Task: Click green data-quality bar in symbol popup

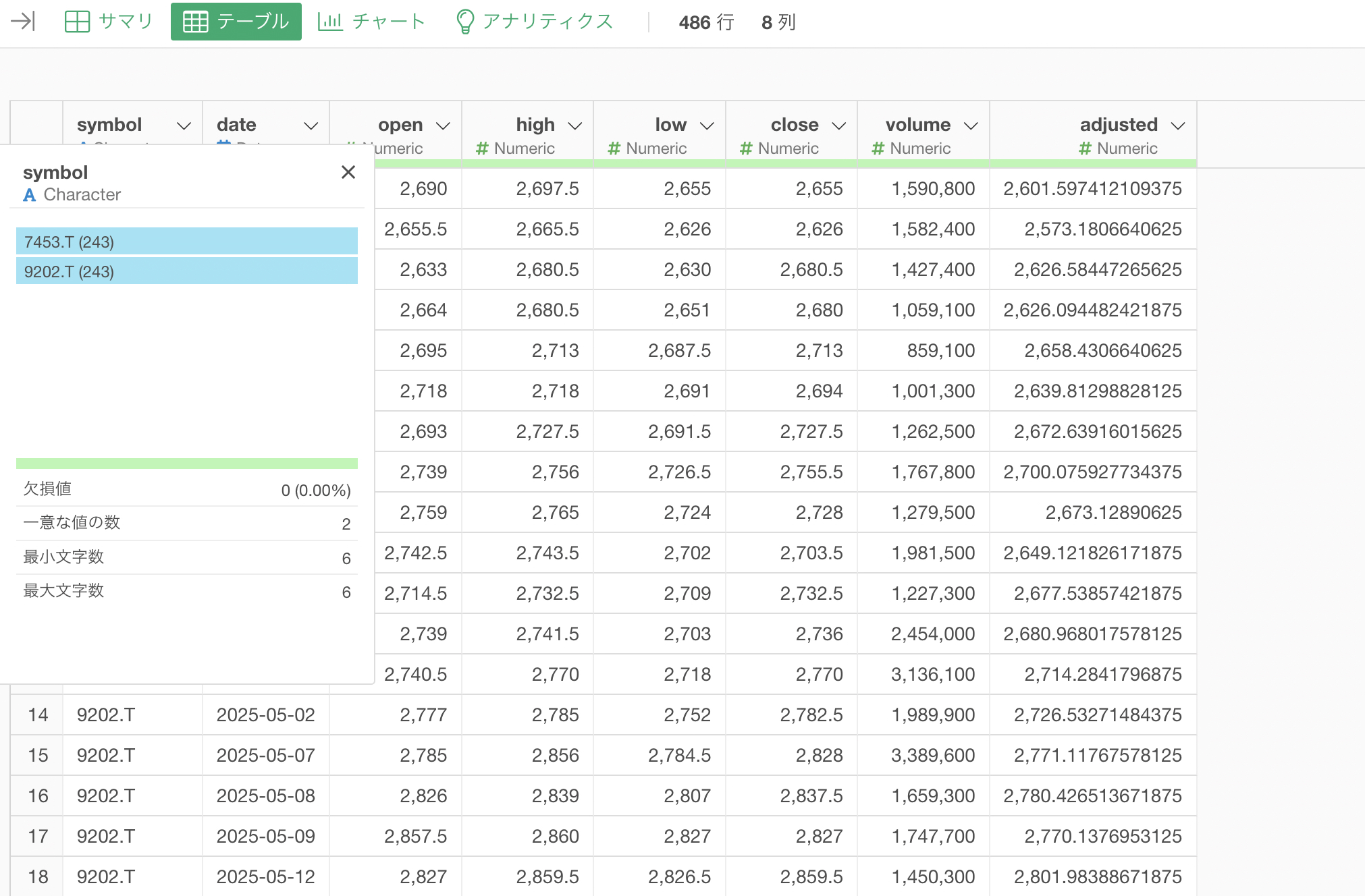Action: (186, 464)
